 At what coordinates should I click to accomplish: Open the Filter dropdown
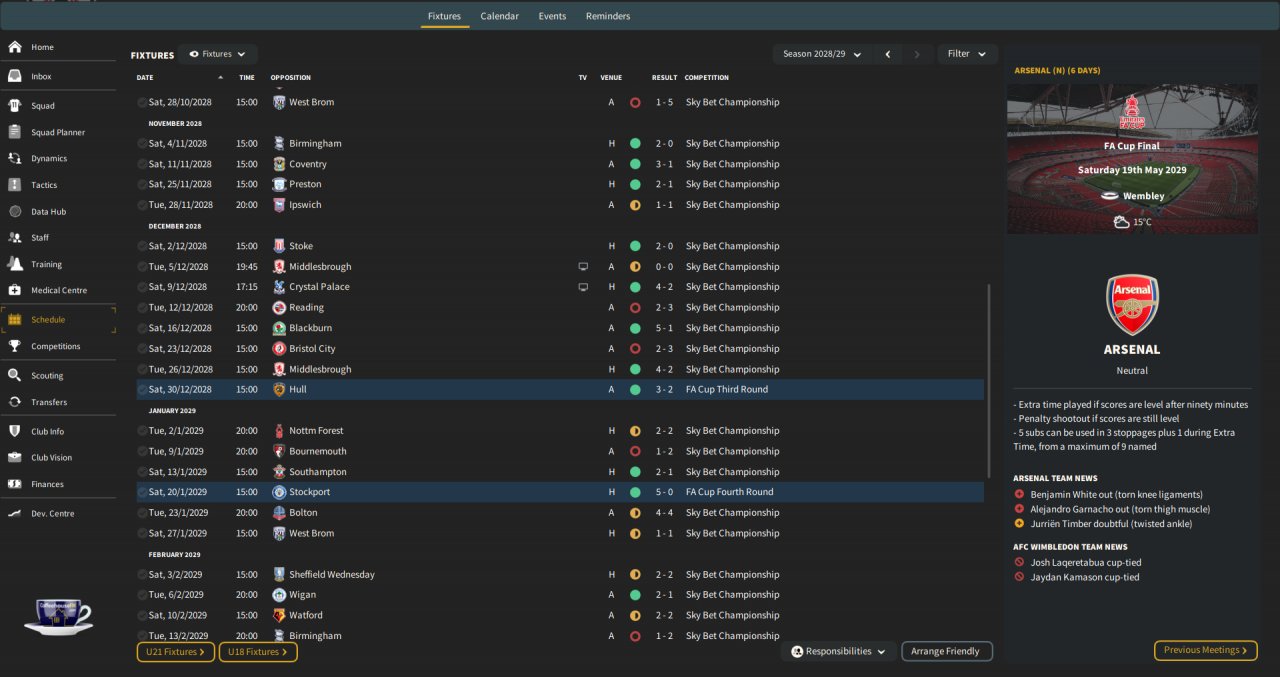click(x=967, y=54)
